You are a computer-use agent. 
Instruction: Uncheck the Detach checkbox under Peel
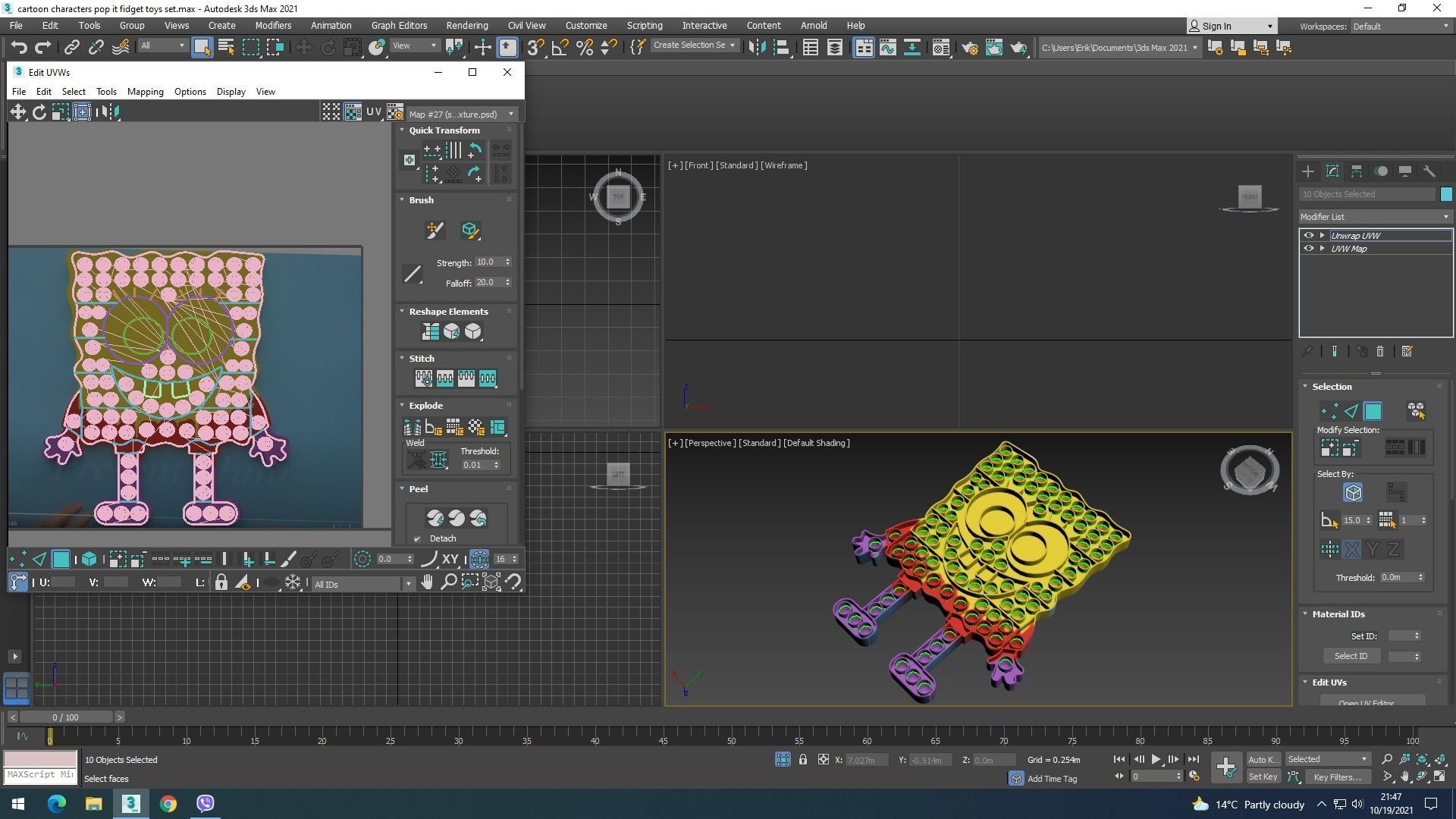click(417, 539)
